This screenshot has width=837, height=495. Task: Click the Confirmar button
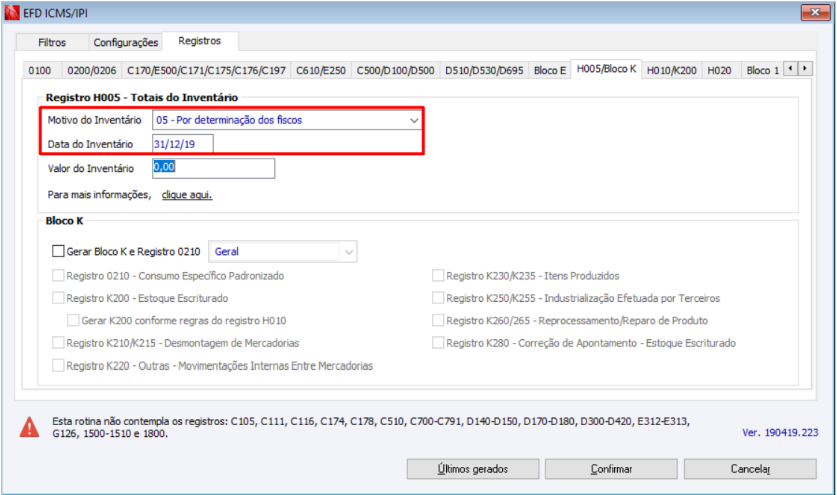(x=611, y=469)
